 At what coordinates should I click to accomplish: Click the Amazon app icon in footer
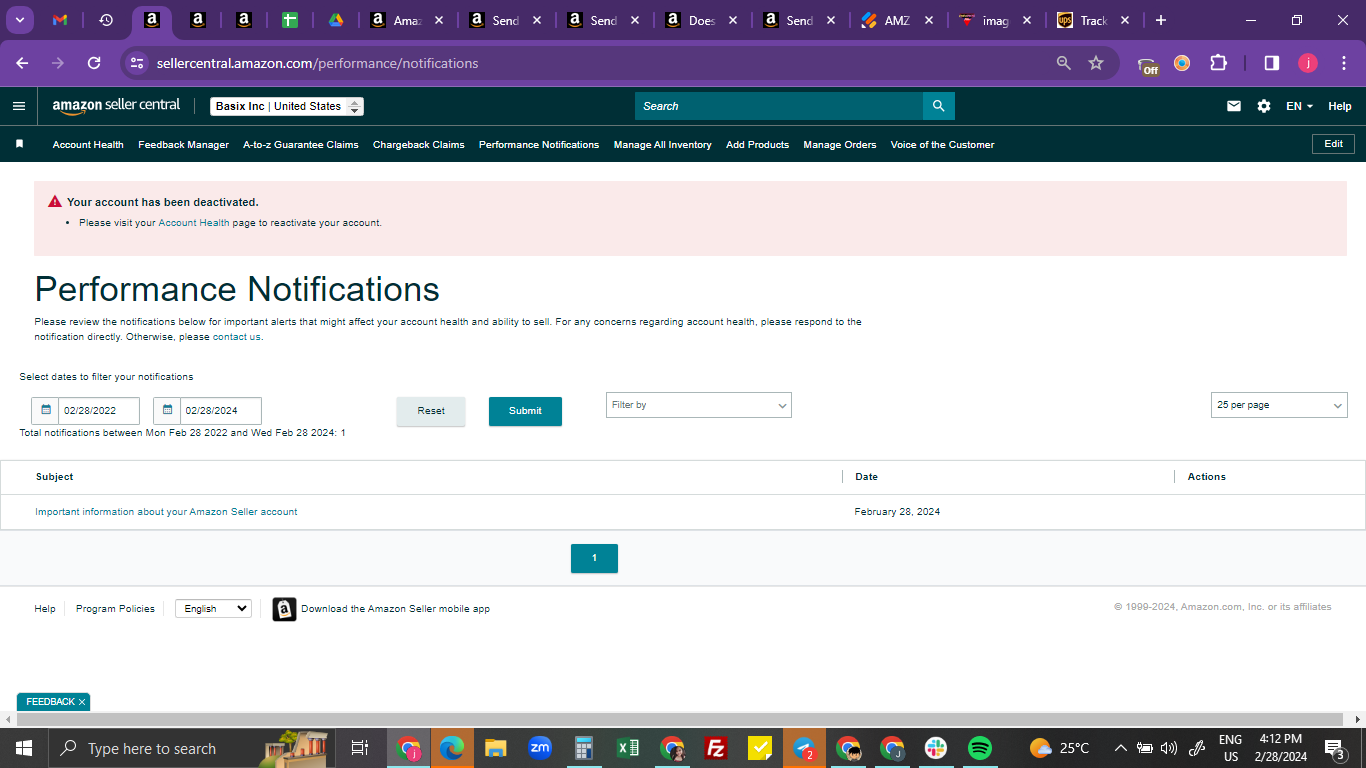284,609
